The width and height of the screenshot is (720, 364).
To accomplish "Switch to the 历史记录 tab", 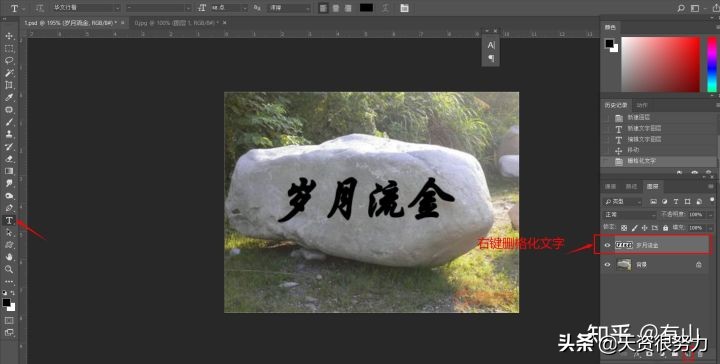I will (615, 105).
